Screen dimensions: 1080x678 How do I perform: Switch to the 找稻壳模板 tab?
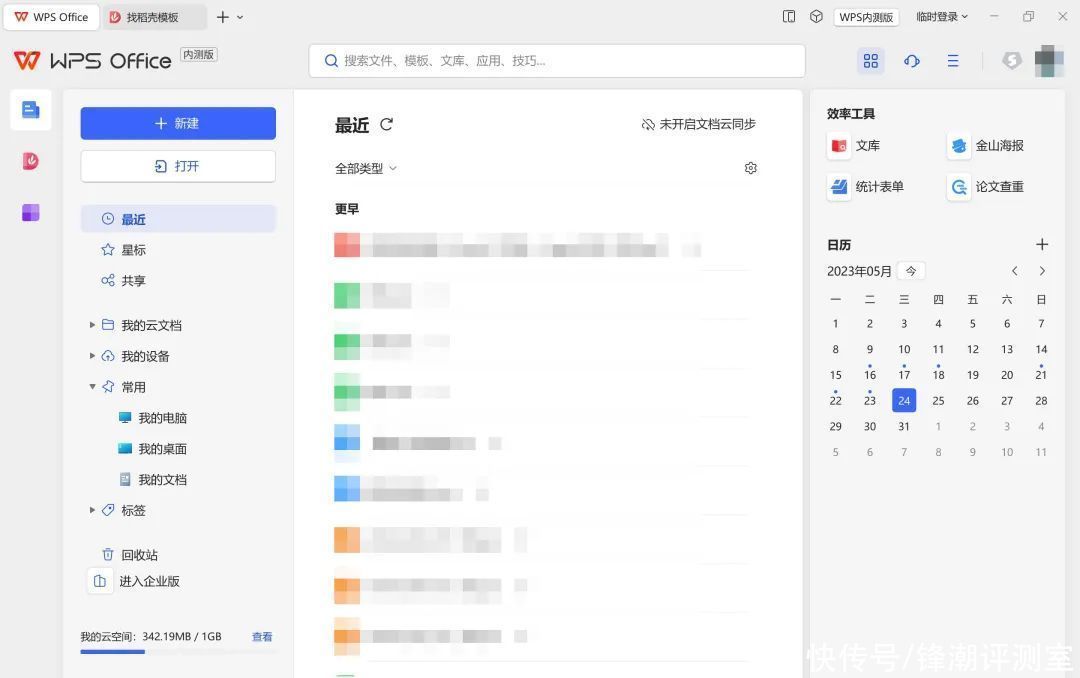pos(154,17)
